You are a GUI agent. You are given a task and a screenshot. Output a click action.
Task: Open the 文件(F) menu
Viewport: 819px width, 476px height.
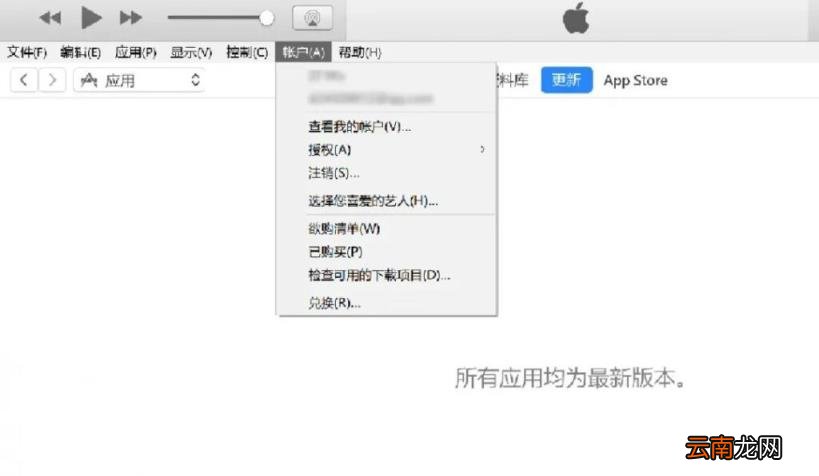27,52
